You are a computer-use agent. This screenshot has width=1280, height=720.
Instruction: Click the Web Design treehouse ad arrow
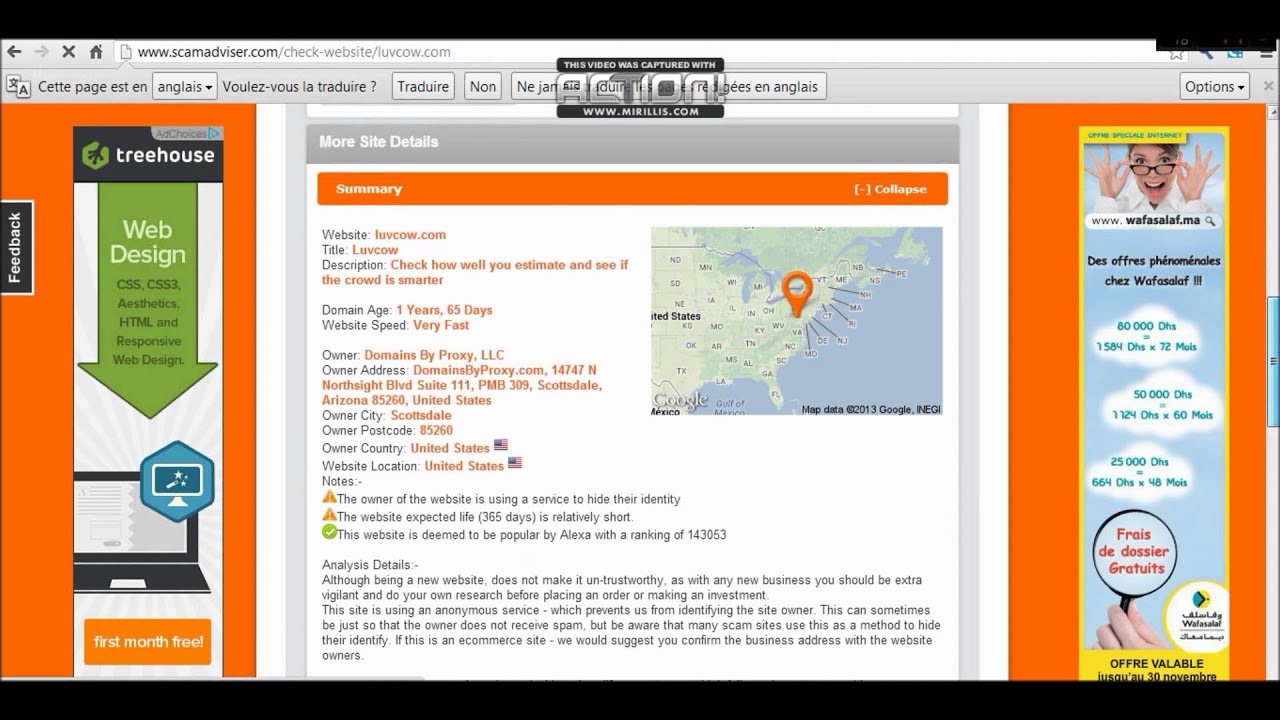point(148,300)
